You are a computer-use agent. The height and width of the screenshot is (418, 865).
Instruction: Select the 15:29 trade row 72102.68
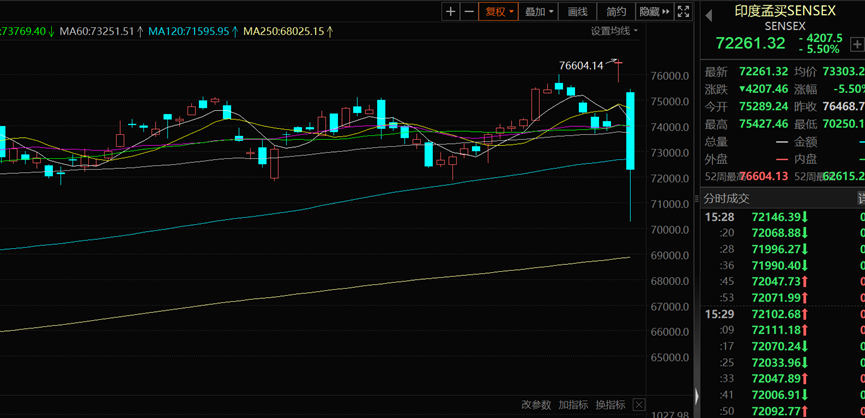coord(783,314)
